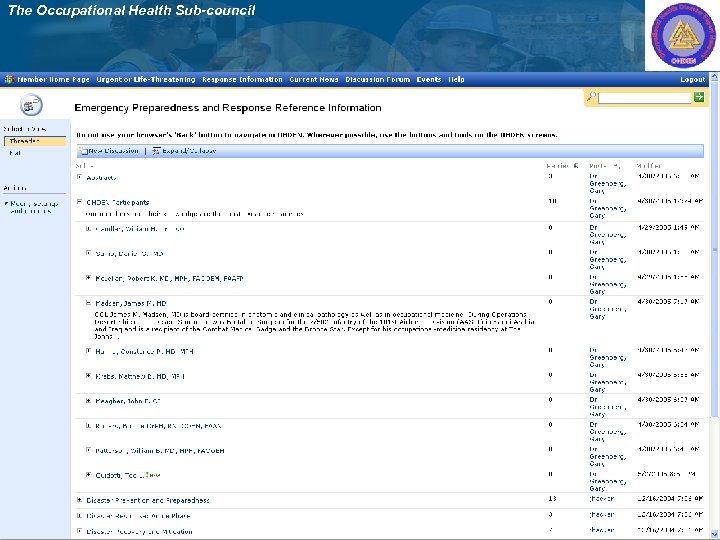This screenshot has width=720, height=540.
Task: Open Disaster Response: Acute Phase discussion
Action: [x=138, y=516]
